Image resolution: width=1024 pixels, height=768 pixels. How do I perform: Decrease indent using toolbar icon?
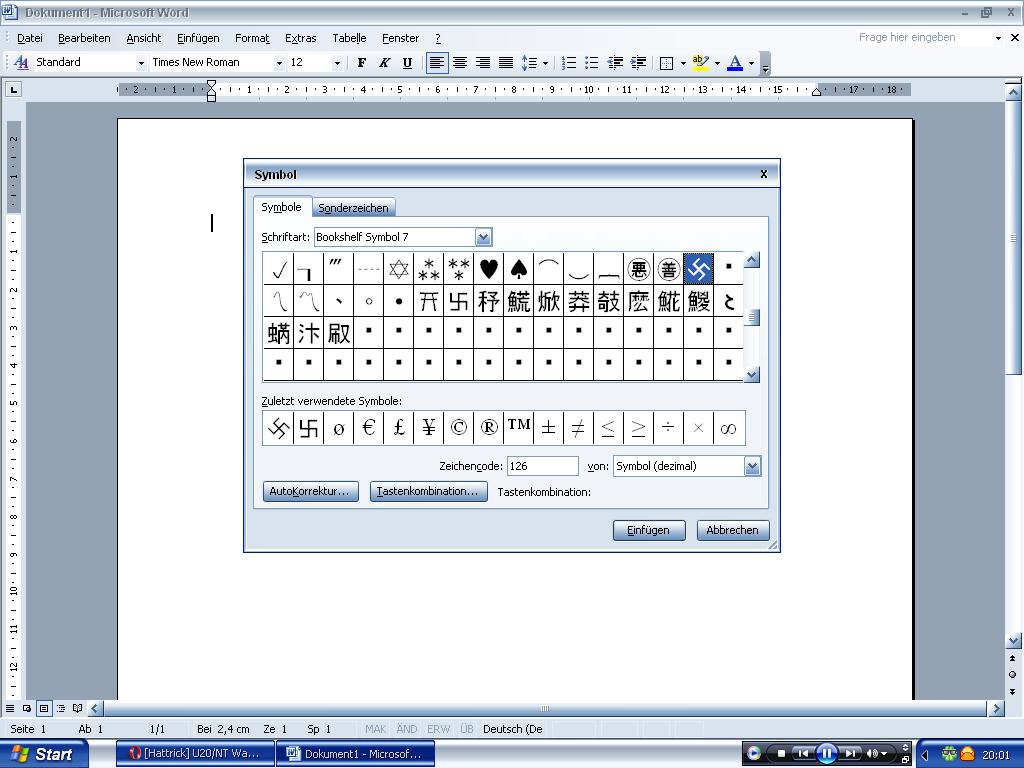click(x=615, y=63)
